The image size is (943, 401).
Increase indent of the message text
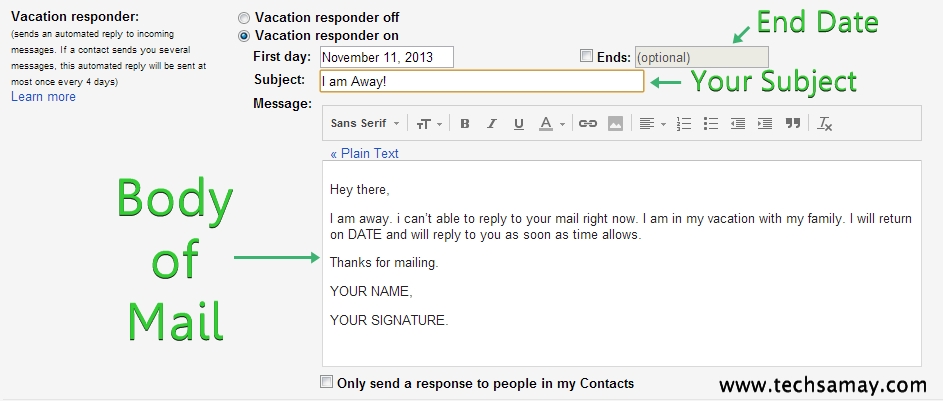point(765,124)
